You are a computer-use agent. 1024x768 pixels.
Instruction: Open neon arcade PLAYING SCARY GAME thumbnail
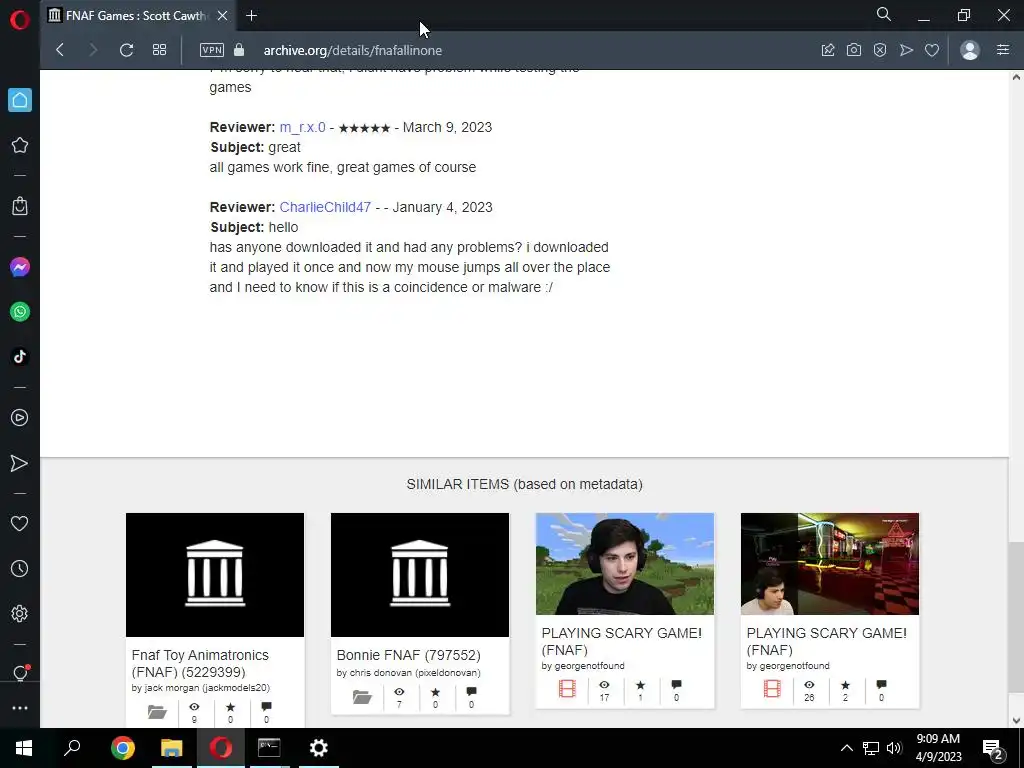pos(830,564)
